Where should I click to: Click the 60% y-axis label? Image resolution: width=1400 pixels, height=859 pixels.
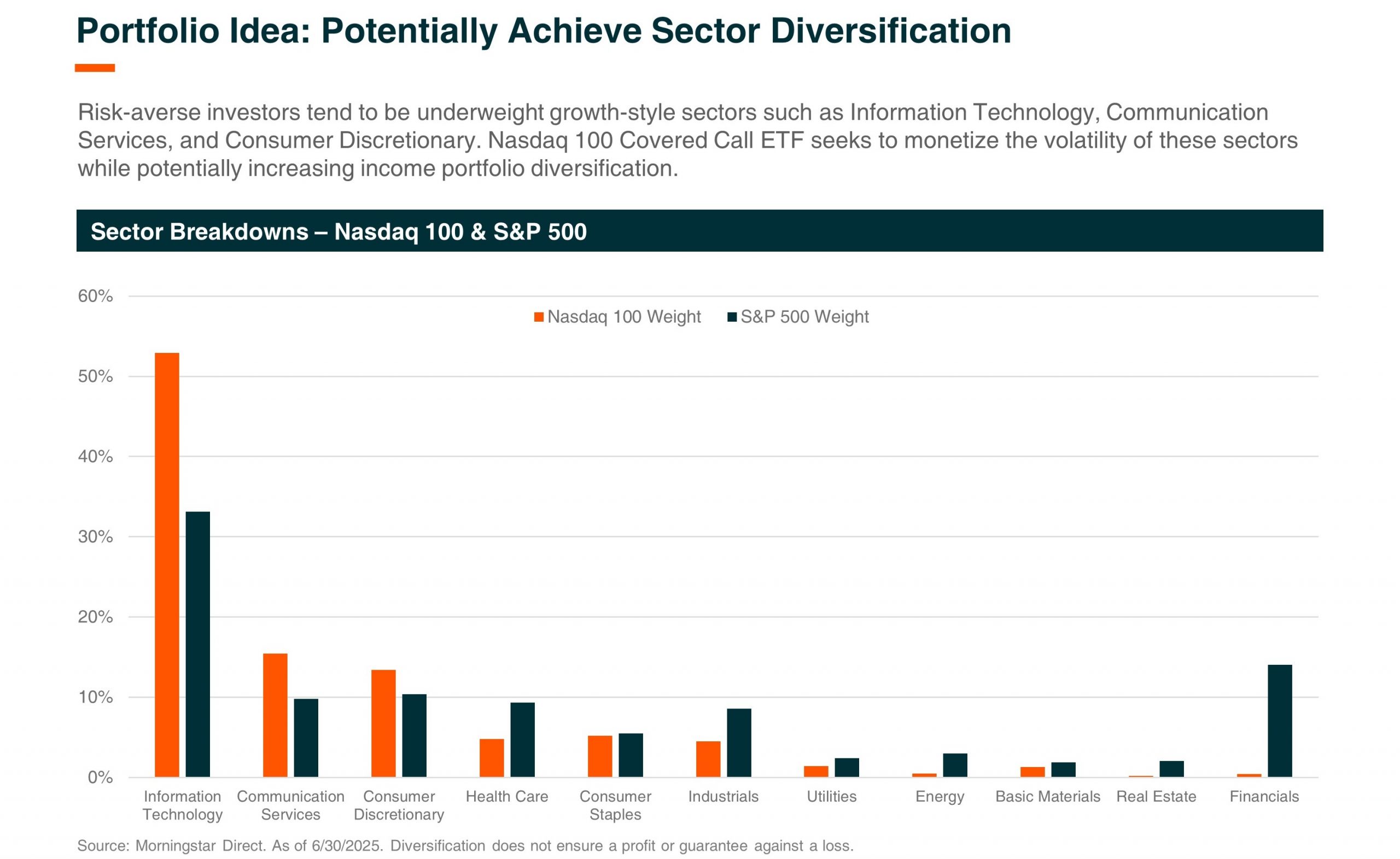click(95, 295)
